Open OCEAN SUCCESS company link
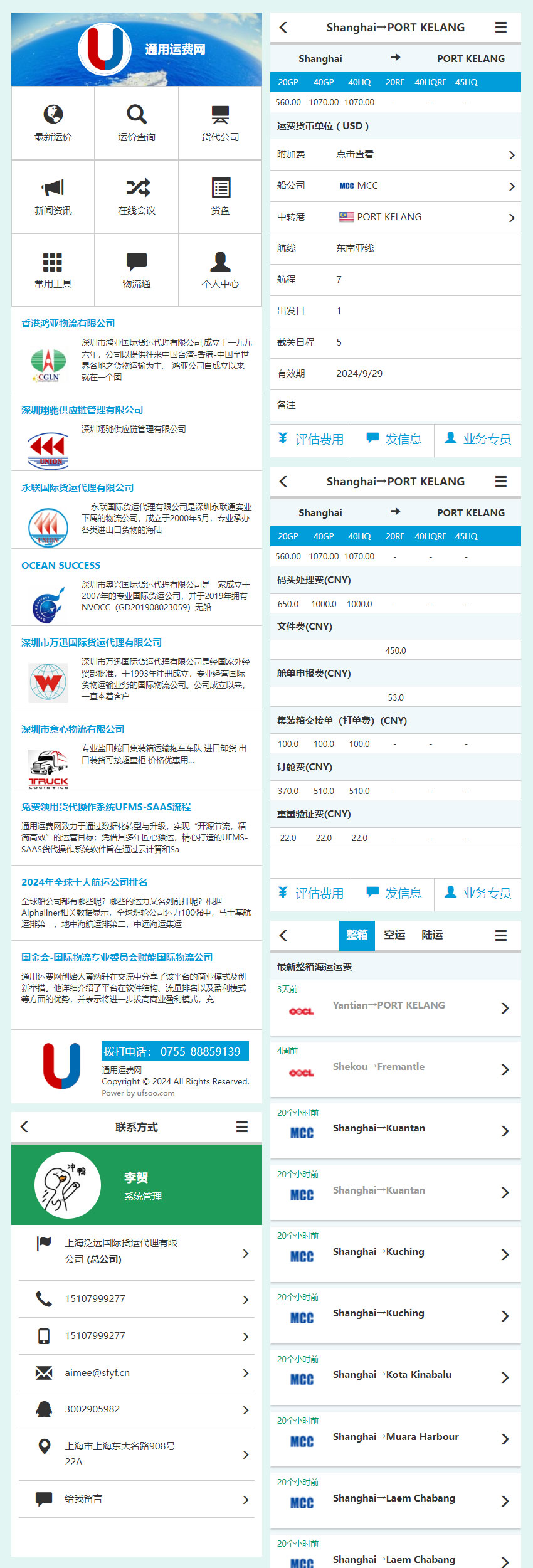The image size is (533, 1568). click(61, 566)
